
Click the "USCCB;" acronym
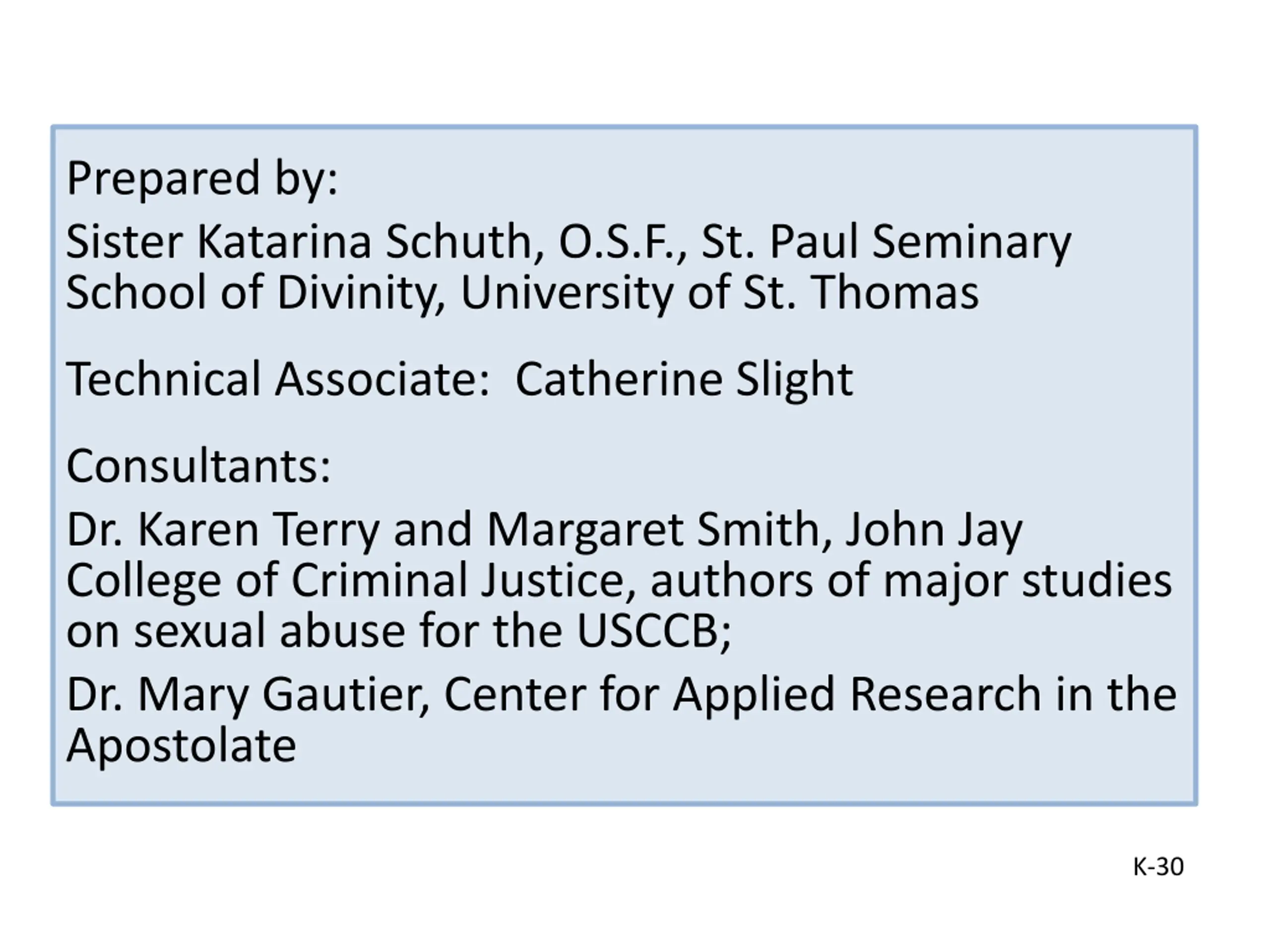click(653, 631)
